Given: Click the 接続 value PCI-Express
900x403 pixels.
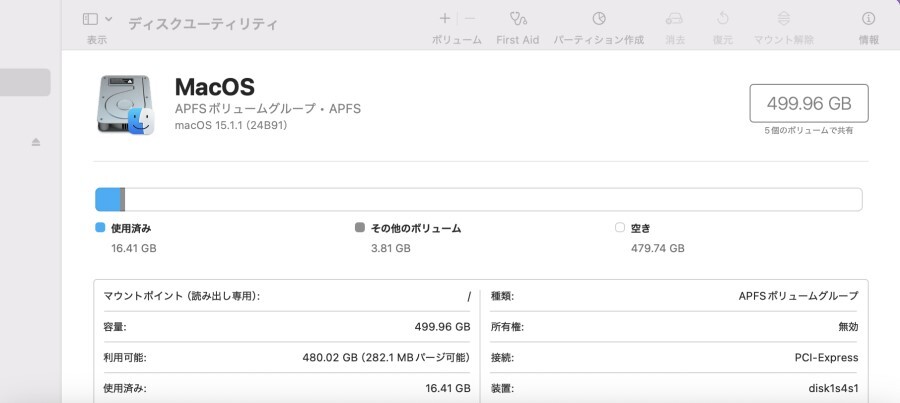Looking at the screenshot, I should [x=827, y=358].
